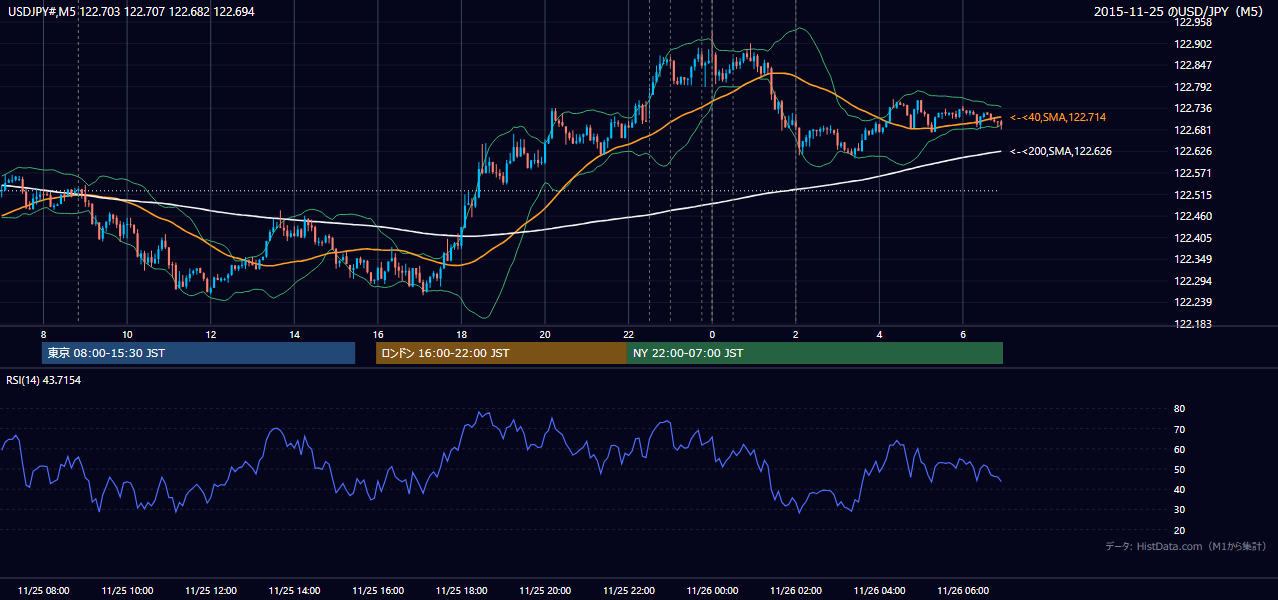Click the NY 22:00-07:00 JST session bar
The width and height of the screenshot is (1278, 600).
pos(815,353)
